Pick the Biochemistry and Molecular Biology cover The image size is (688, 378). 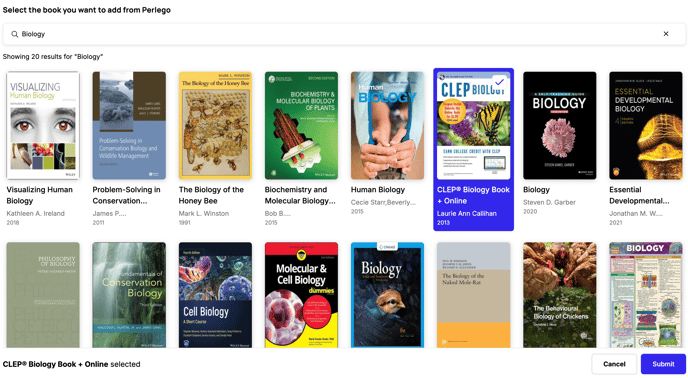click(x=301, y=126)
